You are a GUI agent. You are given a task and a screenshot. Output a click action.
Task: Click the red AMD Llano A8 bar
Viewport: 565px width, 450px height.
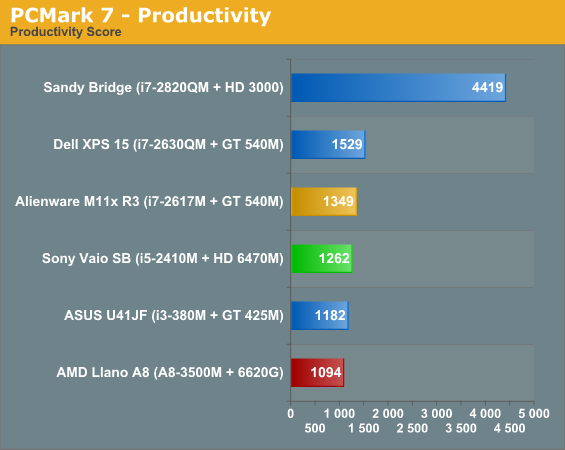[317, 372]
